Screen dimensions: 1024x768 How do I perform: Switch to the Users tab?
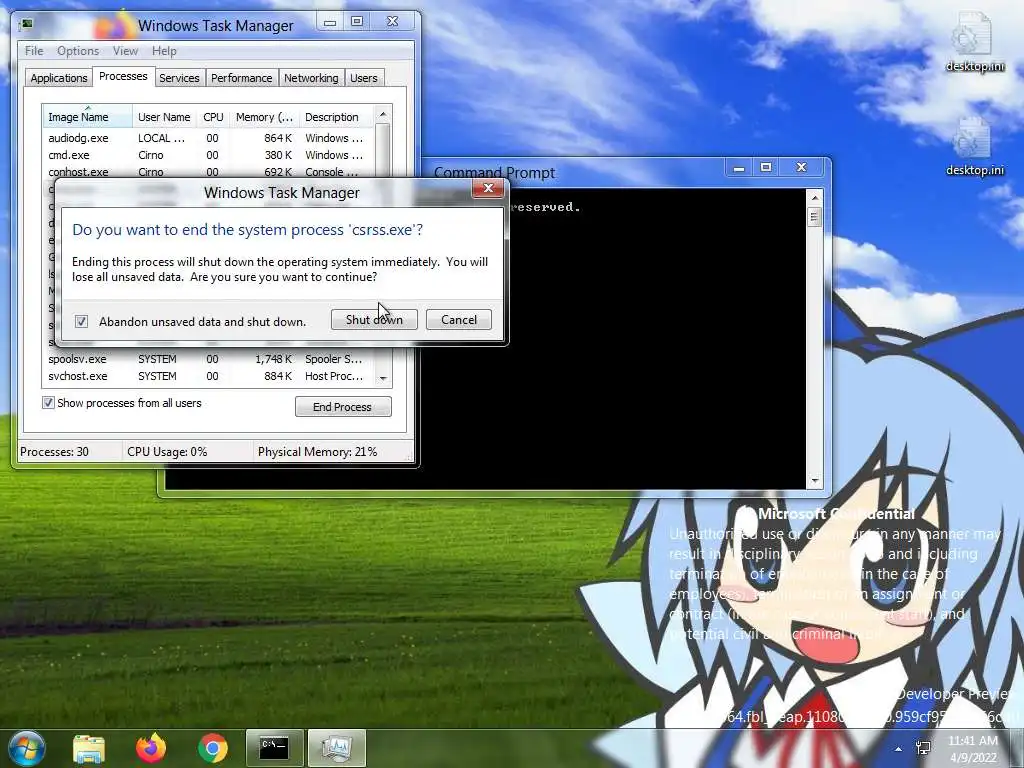coord(364,78)
